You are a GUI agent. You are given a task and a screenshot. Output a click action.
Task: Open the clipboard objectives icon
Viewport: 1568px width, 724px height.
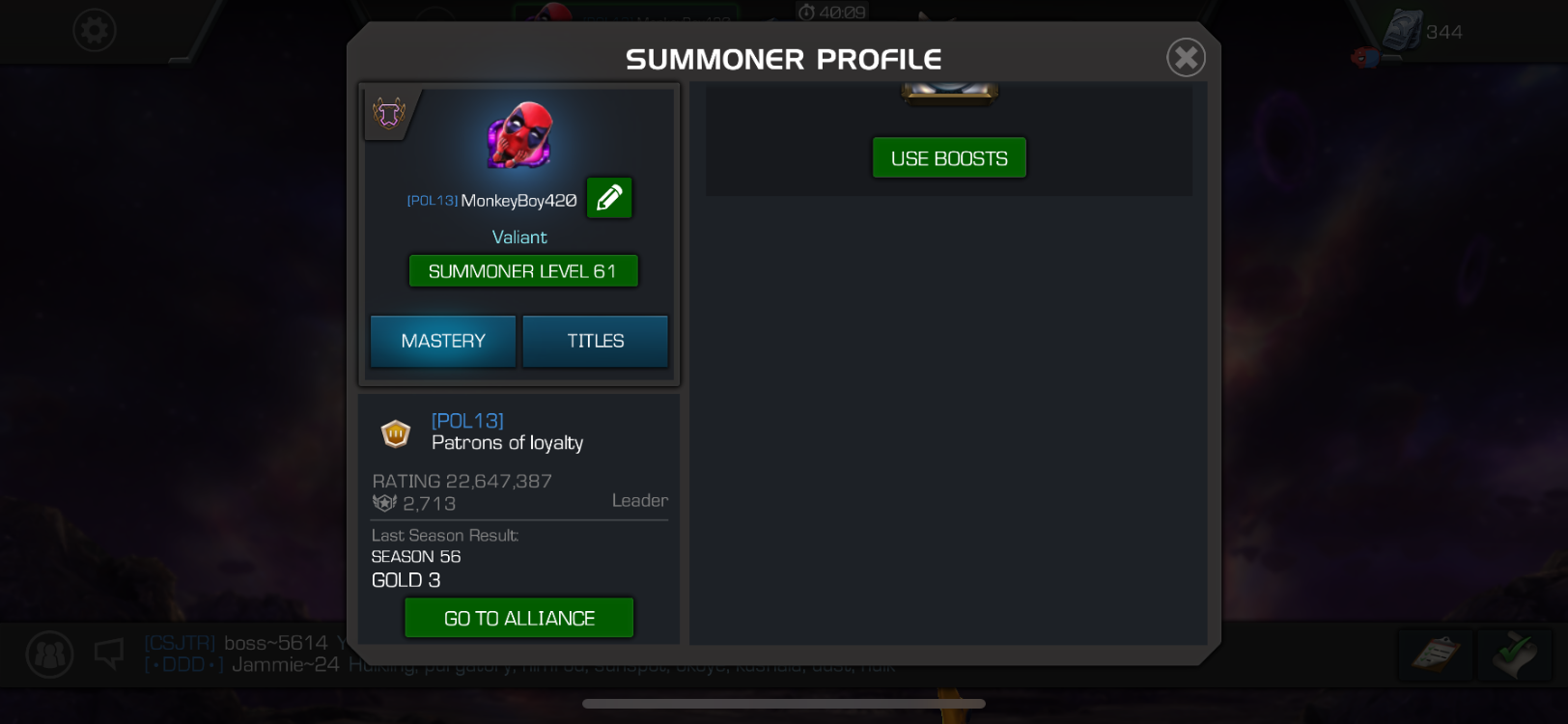(1436, 654)
